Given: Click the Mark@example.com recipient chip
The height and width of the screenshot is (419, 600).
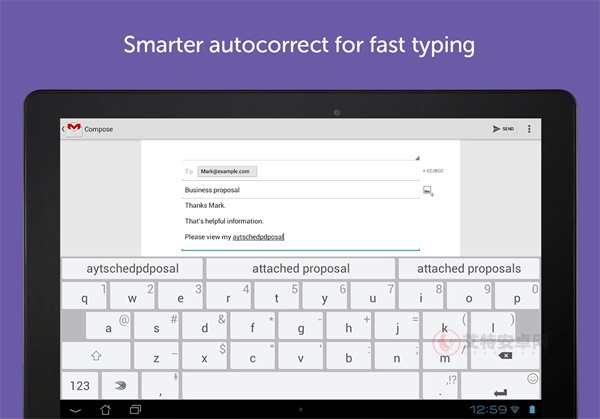Looking at the screenshot, I should 227,171.
